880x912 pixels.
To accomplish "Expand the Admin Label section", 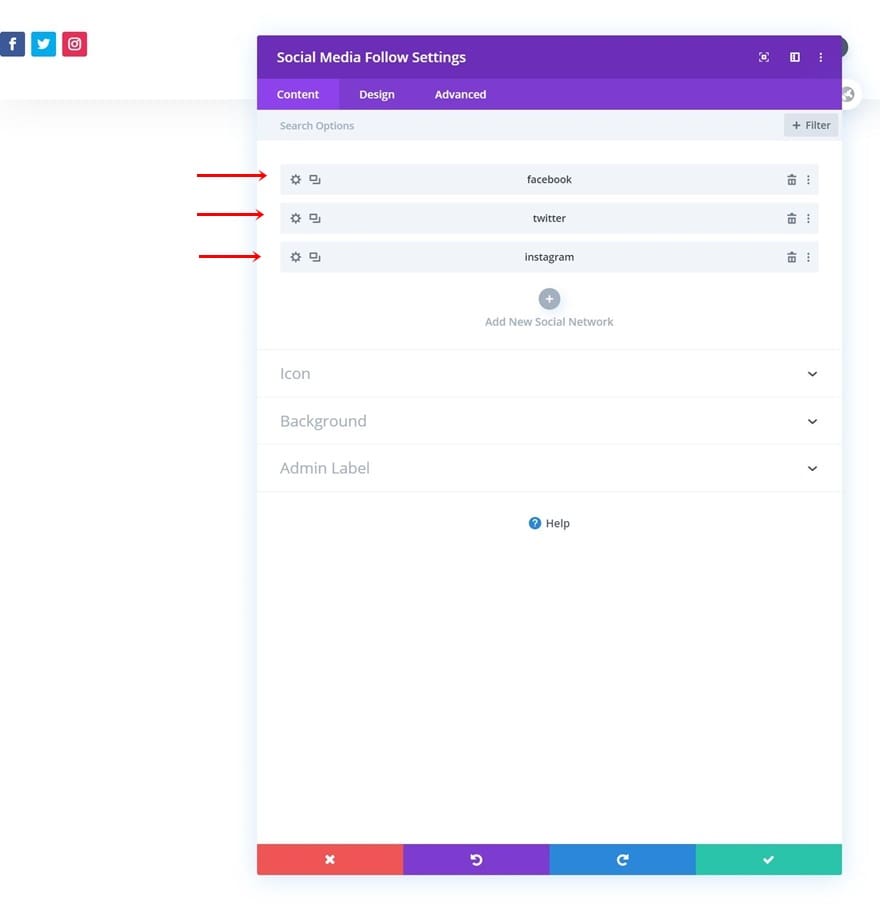I will tap(549, 468).
